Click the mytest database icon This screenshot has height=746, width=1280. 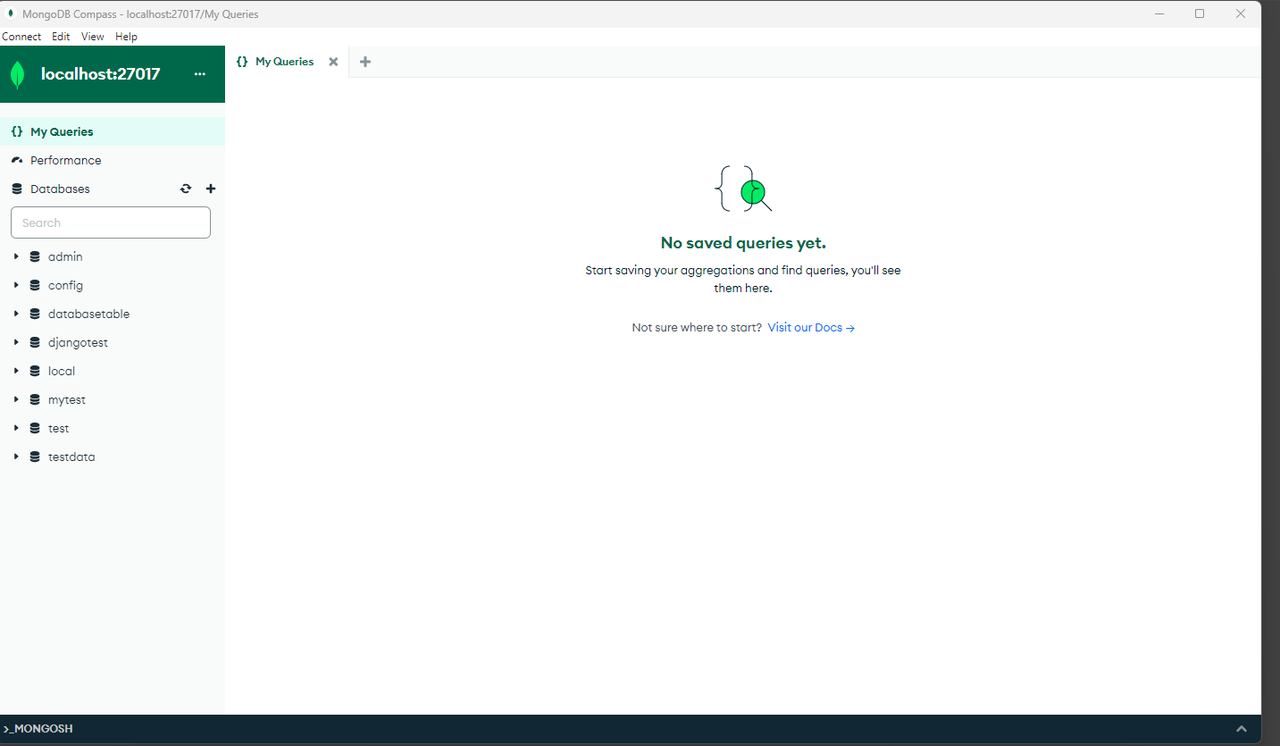coord(35,399)
